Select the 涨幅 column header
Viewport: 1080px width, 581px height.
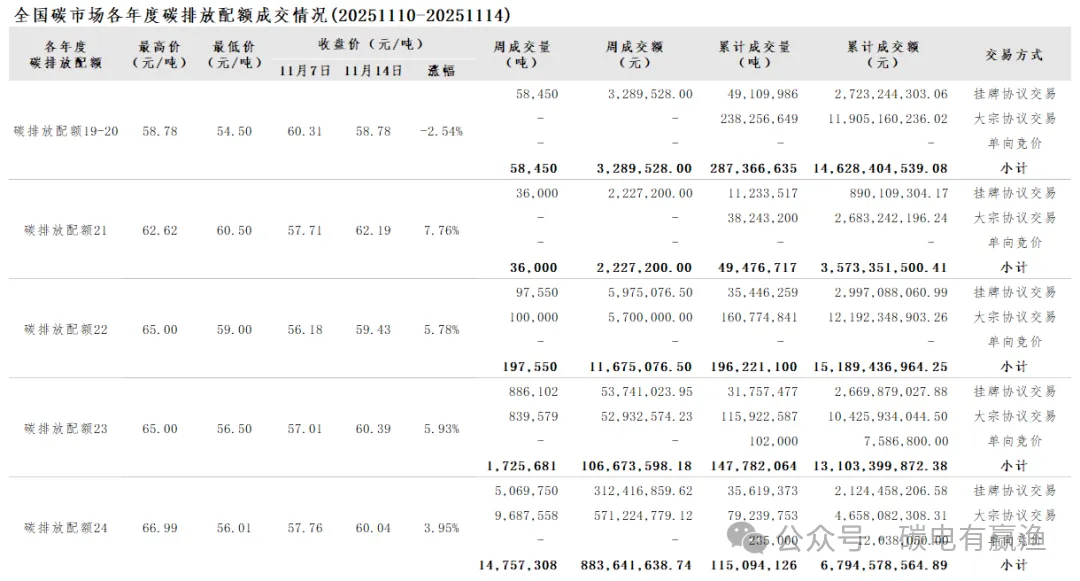pos(441,71)
